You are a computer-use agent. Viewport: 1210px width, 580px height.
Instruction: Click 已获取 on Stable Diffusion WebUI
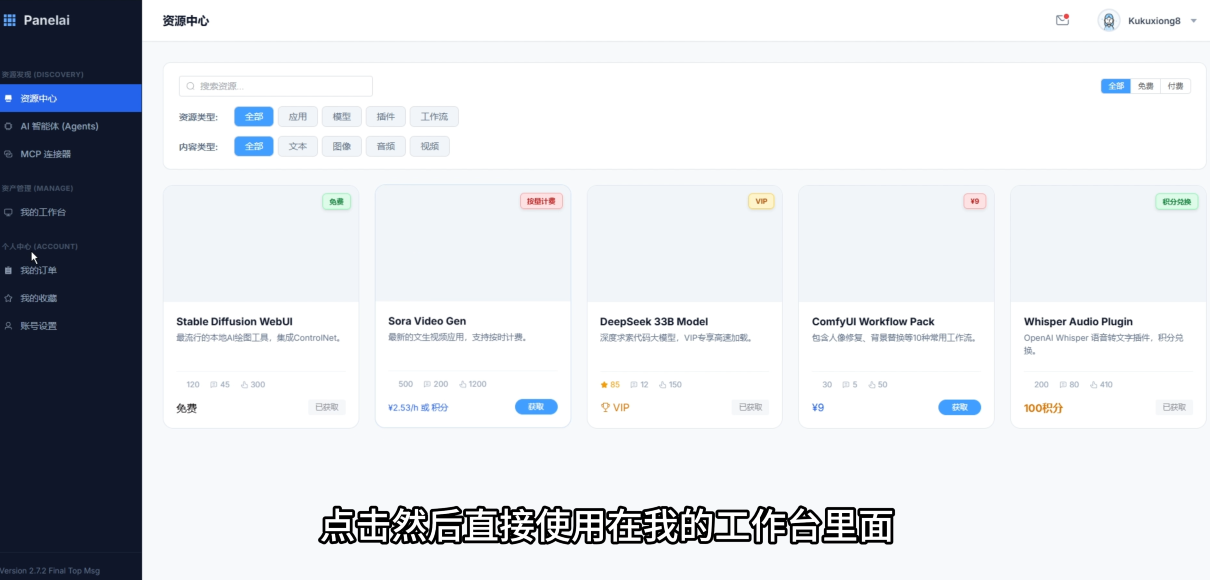tap(327, 407)
